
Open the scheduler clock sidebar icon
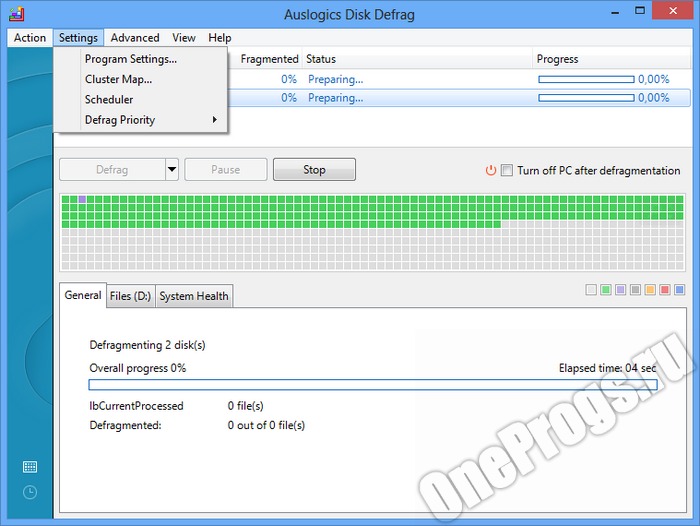[30, 493]
